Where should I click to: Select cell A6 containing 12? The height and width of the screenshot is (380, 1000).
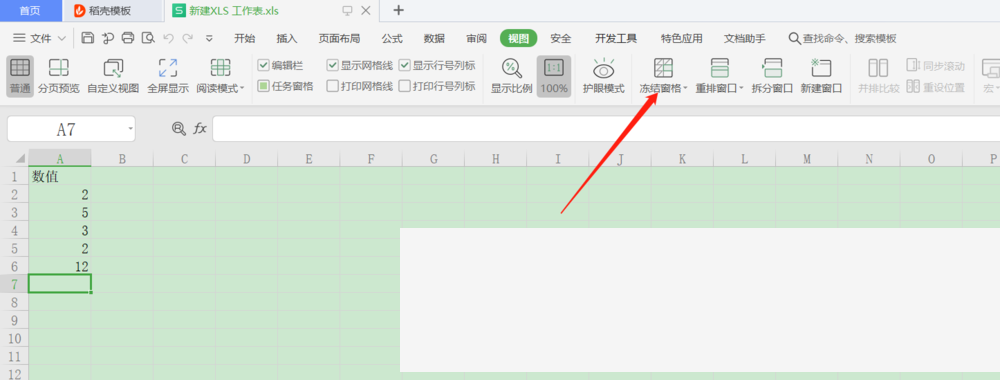60,266
